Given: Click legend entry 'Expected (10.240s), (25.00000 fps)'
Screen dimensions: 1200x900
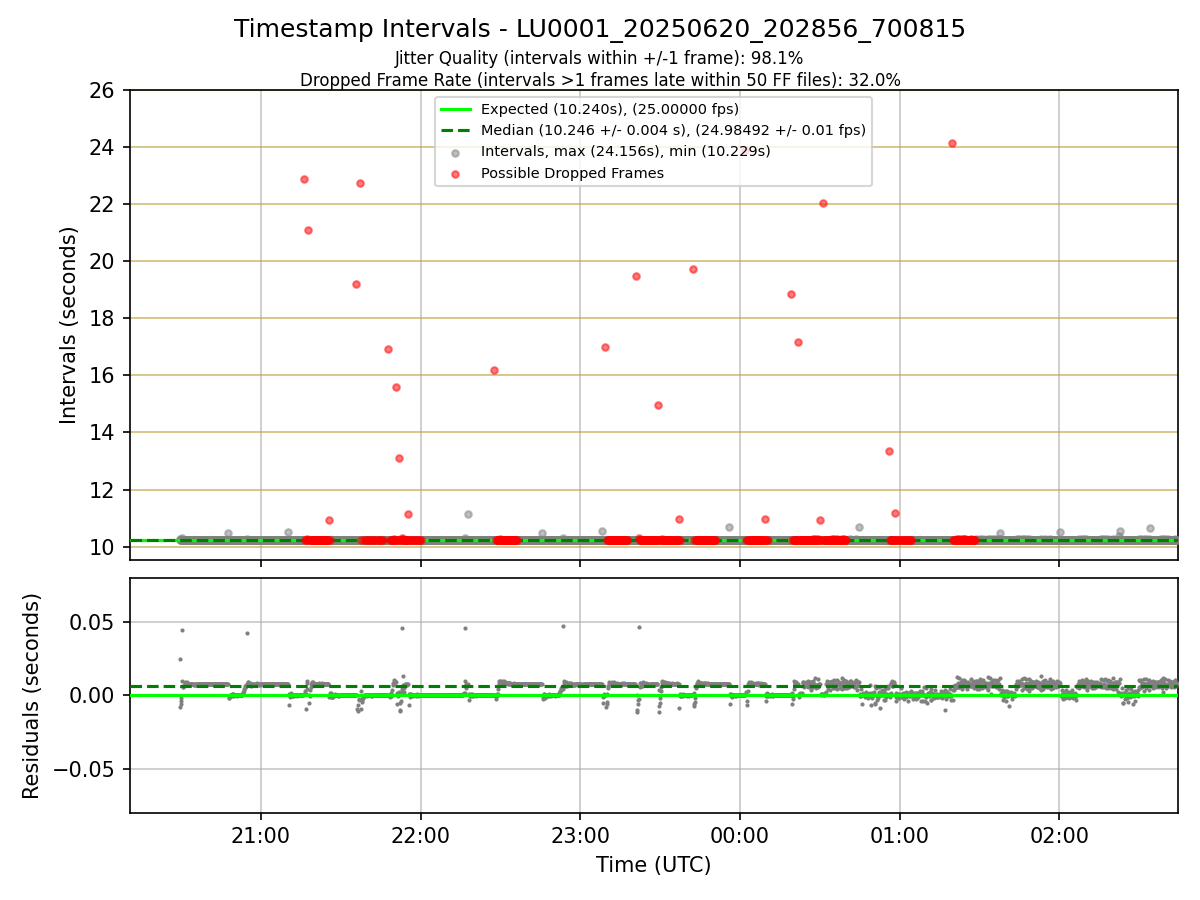Looking at the screenshot, I should click(609, 109).
